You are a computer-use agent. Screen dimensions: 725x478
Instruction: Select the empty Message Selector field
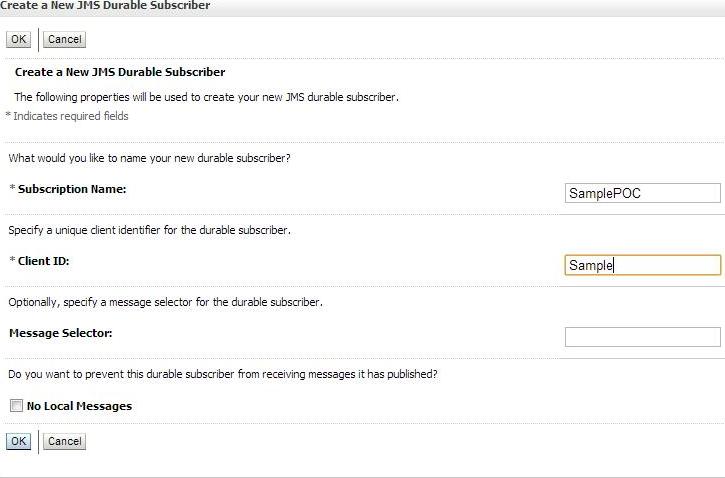642,337
